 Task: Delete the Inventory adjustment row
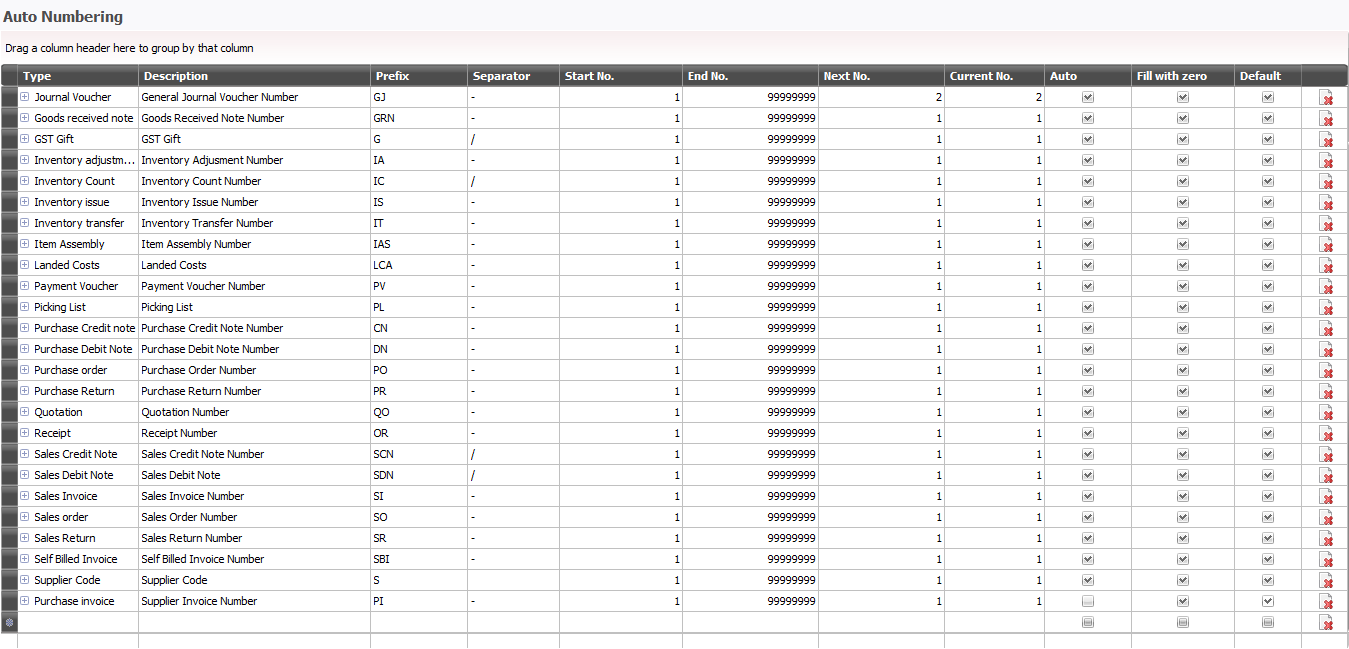click(1327, 161)
